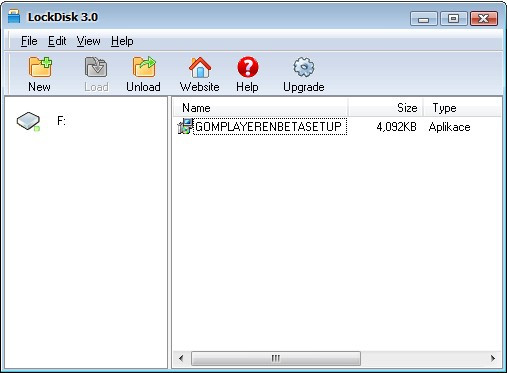Click the New disk toolbar icon
The width and height of the screenshot is (507, 373).
click(x=40, y=67)
